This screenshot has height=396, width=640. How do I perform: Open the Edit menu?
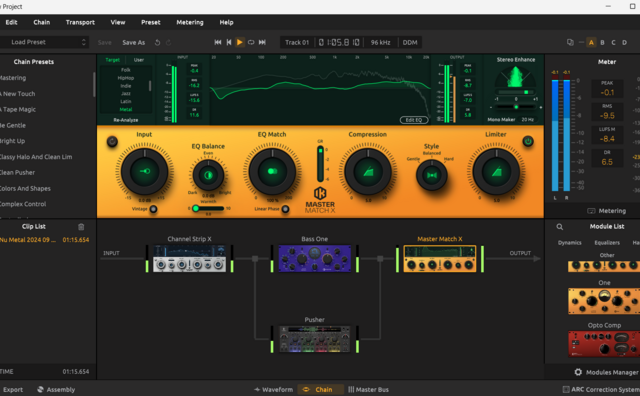tap(11, 22)
